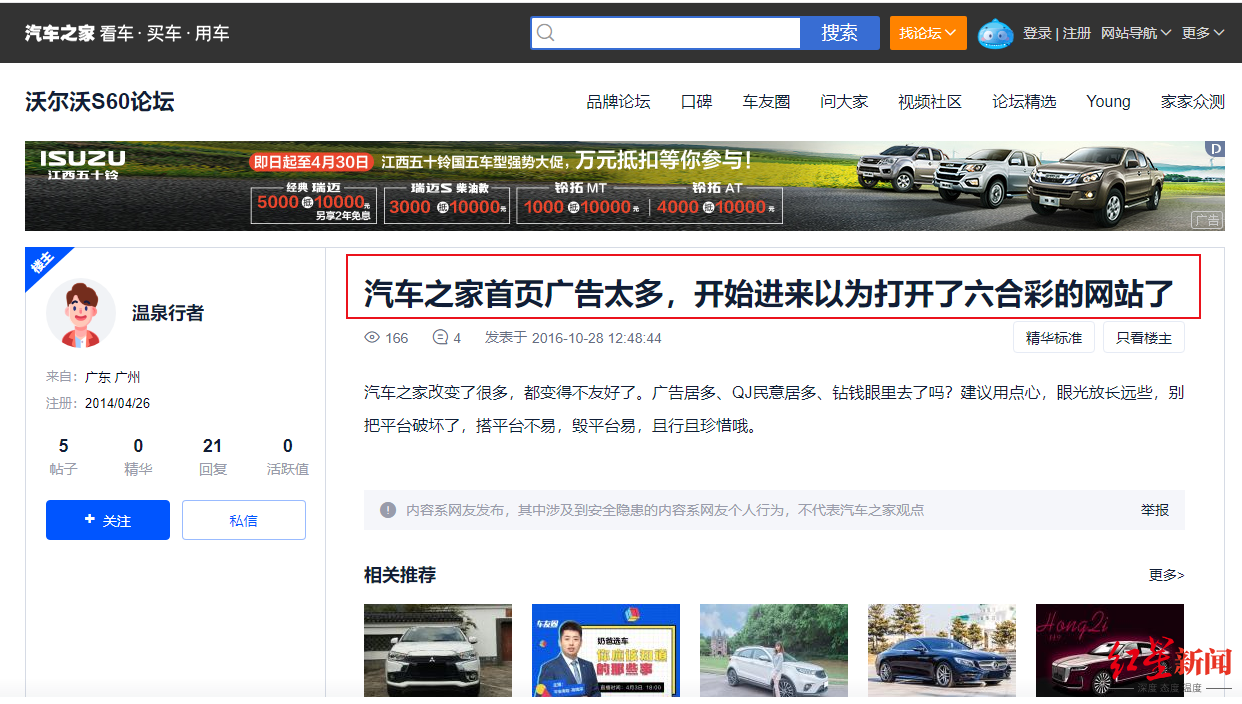Click the warning info icon in disclaimer bar

click(x=388, y=510)
